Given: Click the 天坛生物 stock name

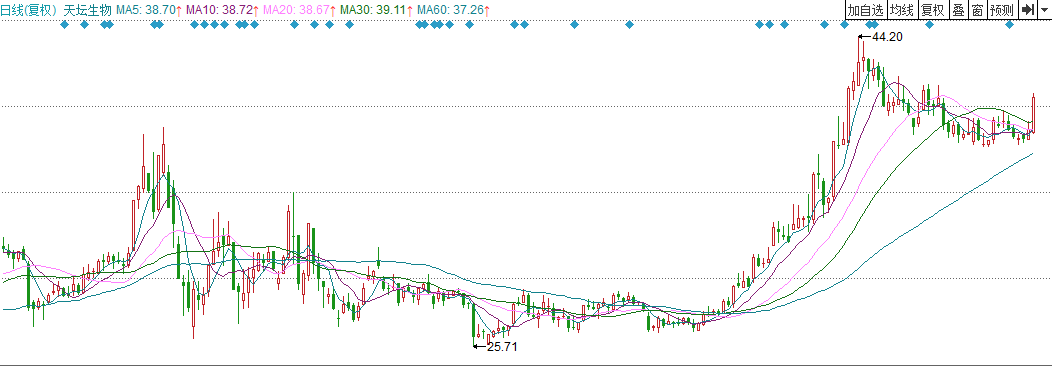Looking at the screenshot, I should (87, 10).
